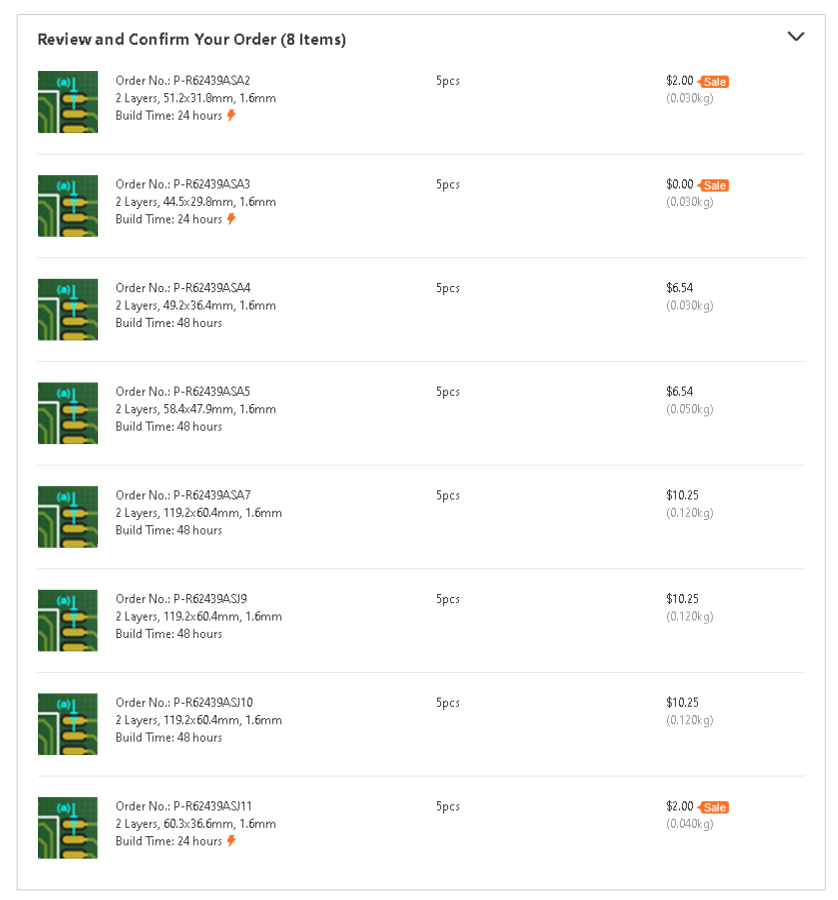Collapse the Review and Confirm Your Order section
This screenshot has width=838, height=900.
pos(795,37)
